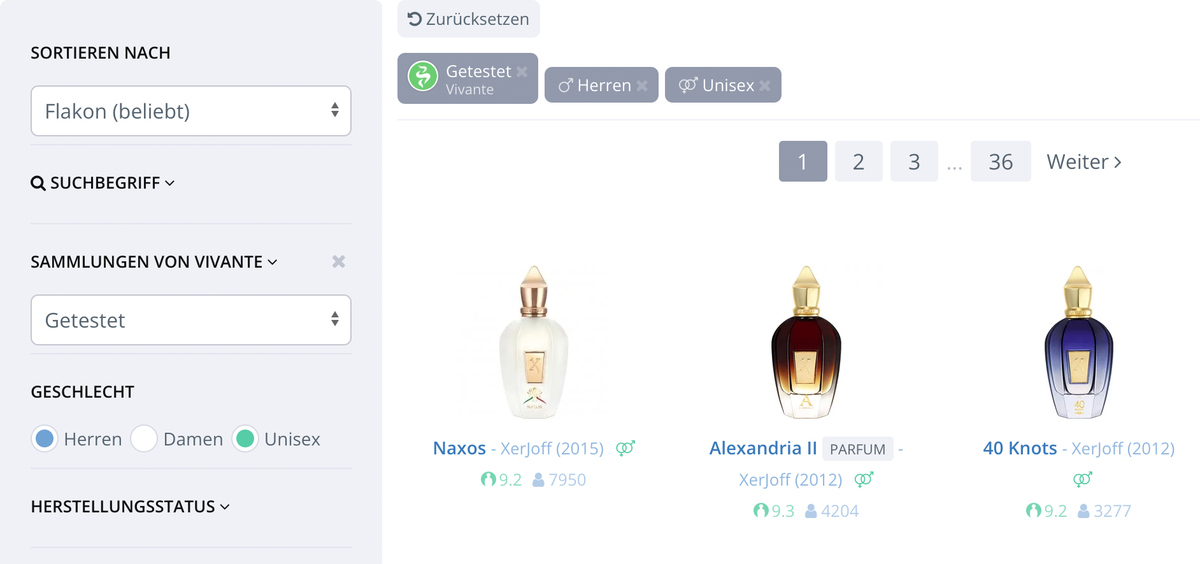Image resolution: width=1200 pixels, height=564 pixels.
Task: Open the Alexandria II perfume link
Action: click(x=763, y=448)
